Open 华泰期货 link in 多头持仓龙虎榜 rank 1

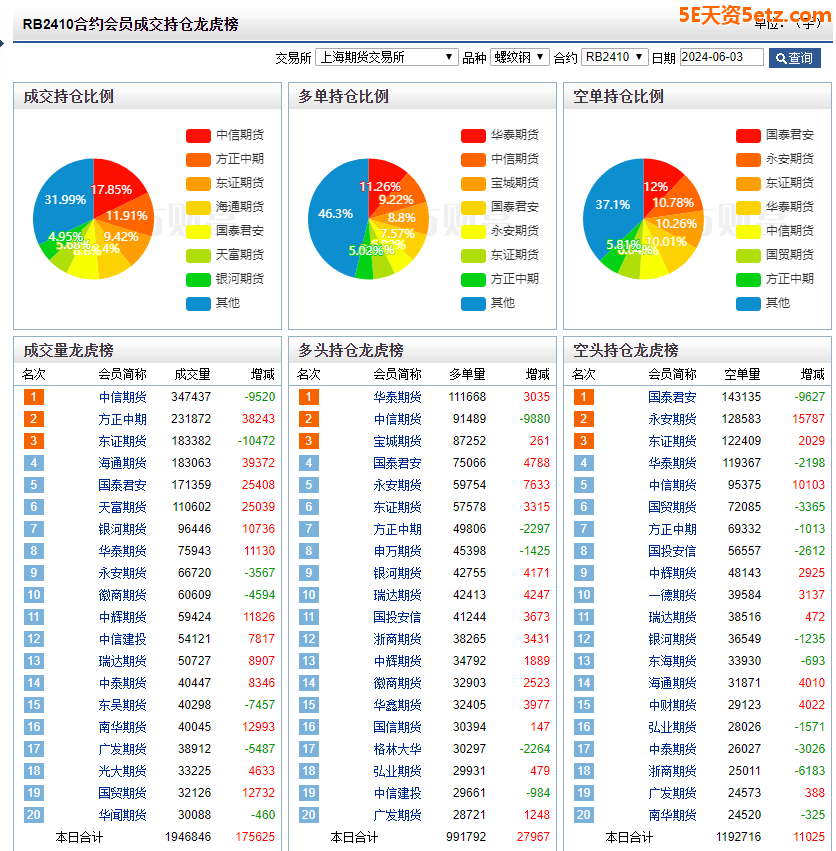pos(397,397)
